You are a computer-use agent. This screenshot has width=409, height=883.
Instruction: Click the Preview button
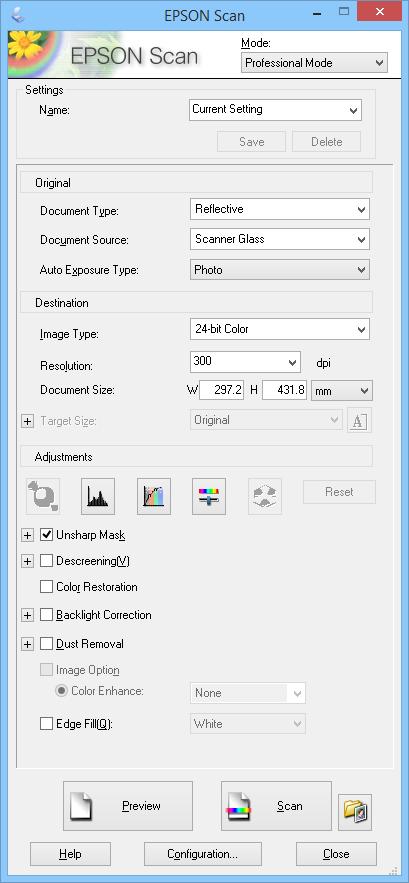point(128,806)
